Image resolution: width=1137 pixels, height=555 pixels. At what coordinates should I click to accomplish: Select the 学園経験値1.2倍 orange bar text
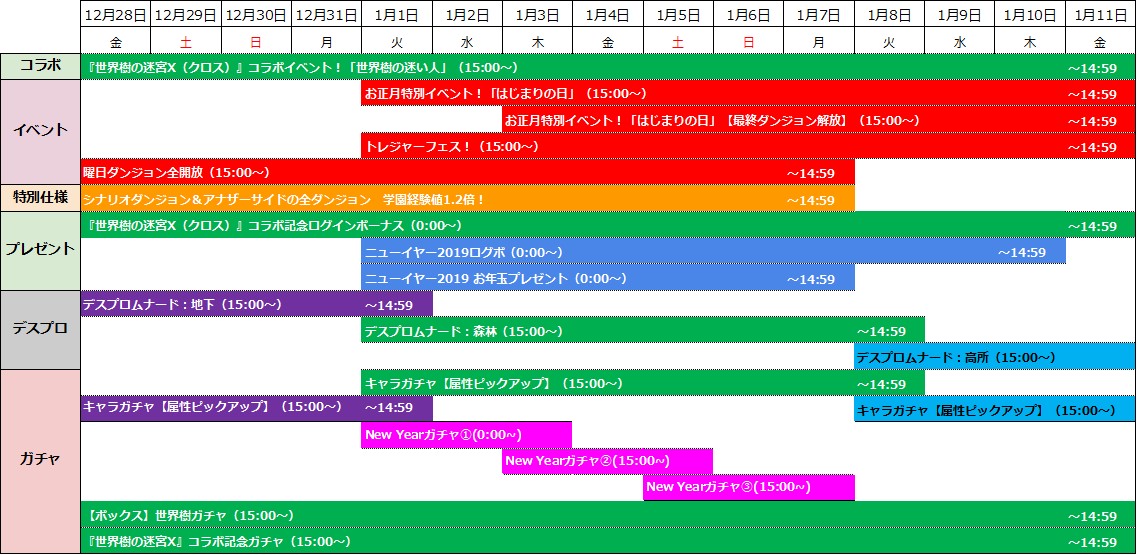(x=284, y=200)
